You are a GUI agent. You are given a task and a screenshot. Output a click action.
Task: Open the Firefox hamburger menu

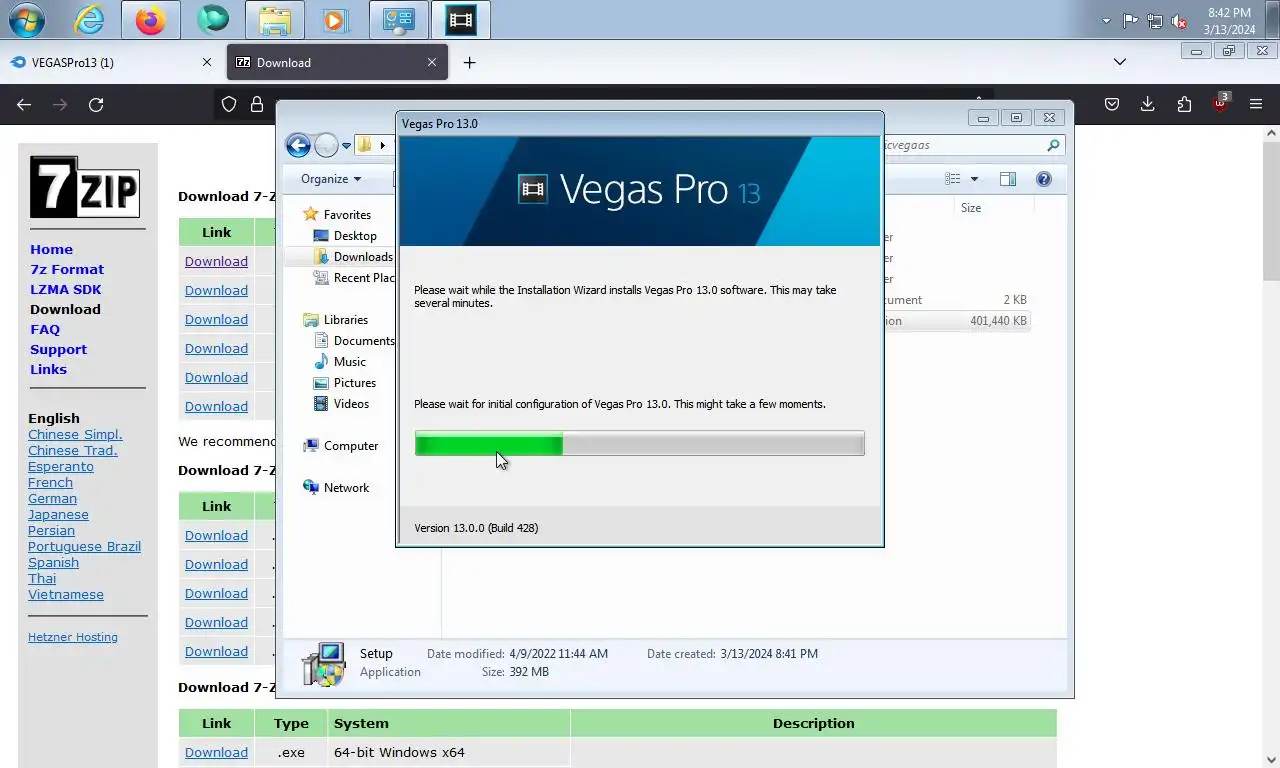pyautogui.click(x=1256, y=104)
